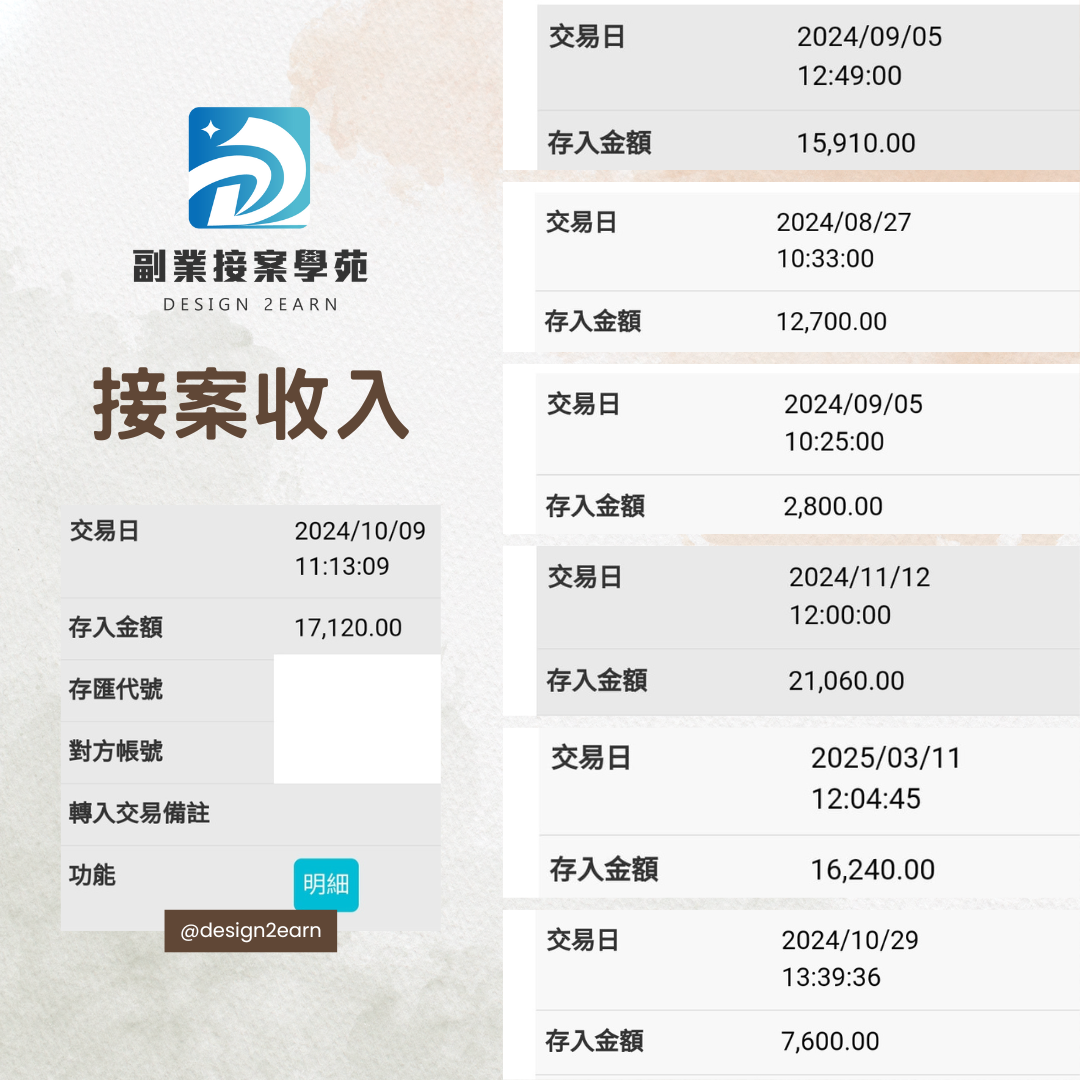Select the 轉入交易備註 row

tap(139, 814)
